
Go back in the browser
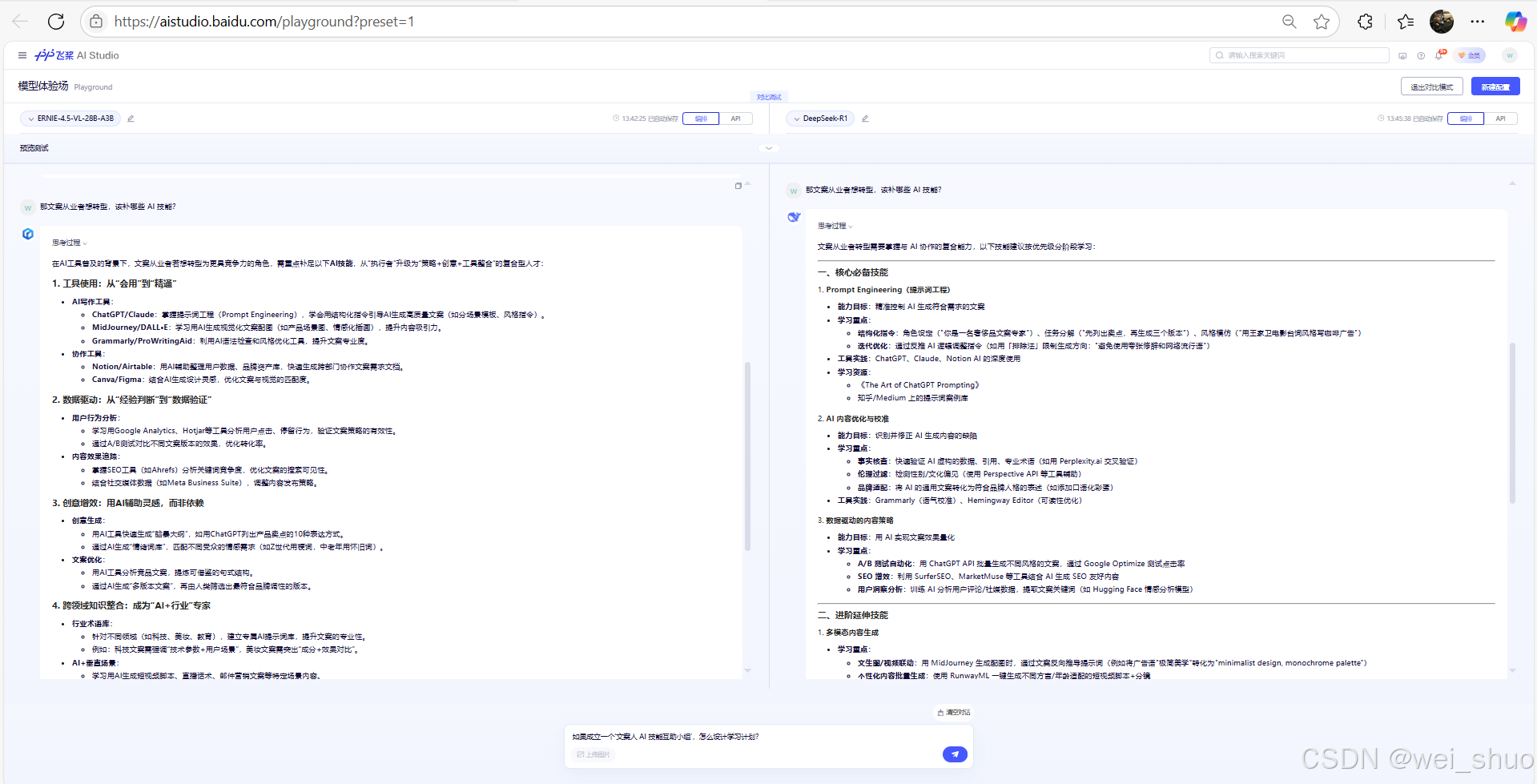click(20, 22)
